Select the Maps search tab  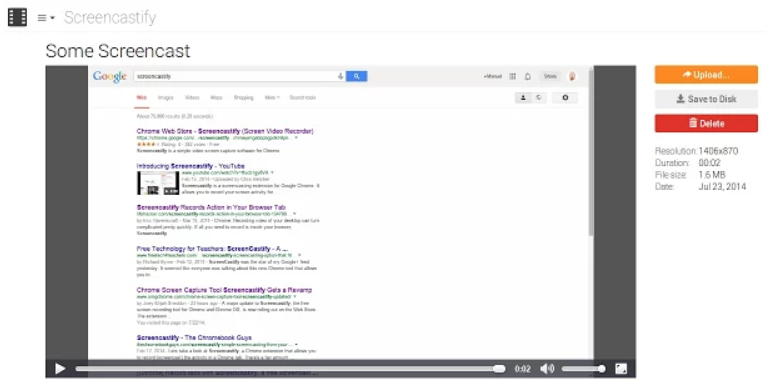[x=216, y=98]
